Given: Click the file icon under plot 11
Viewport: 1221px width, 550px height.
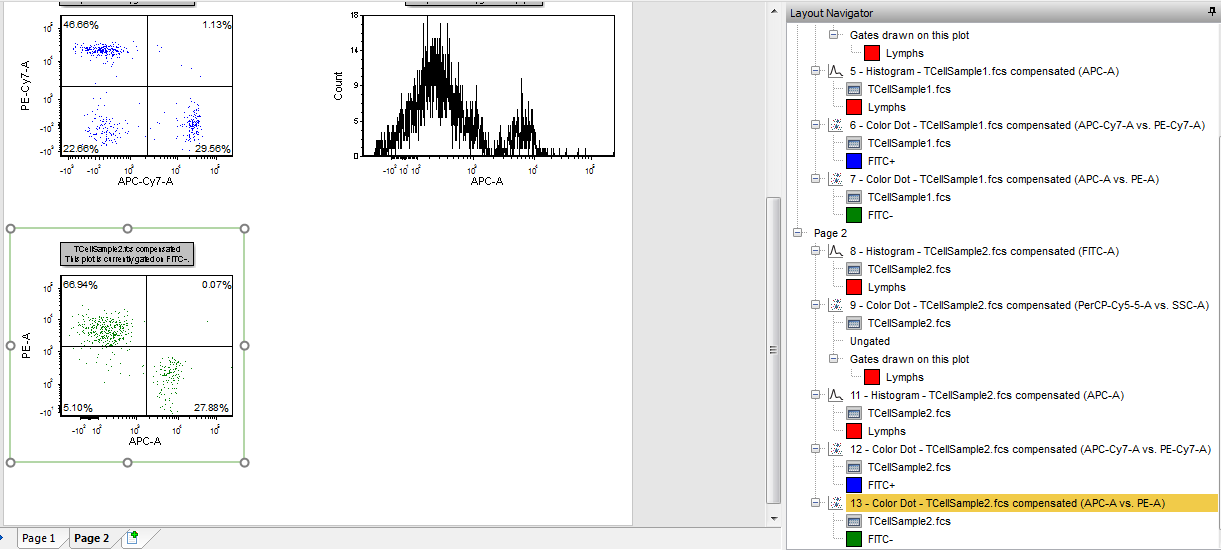Looking at the screenshot, I should (854, 413).
